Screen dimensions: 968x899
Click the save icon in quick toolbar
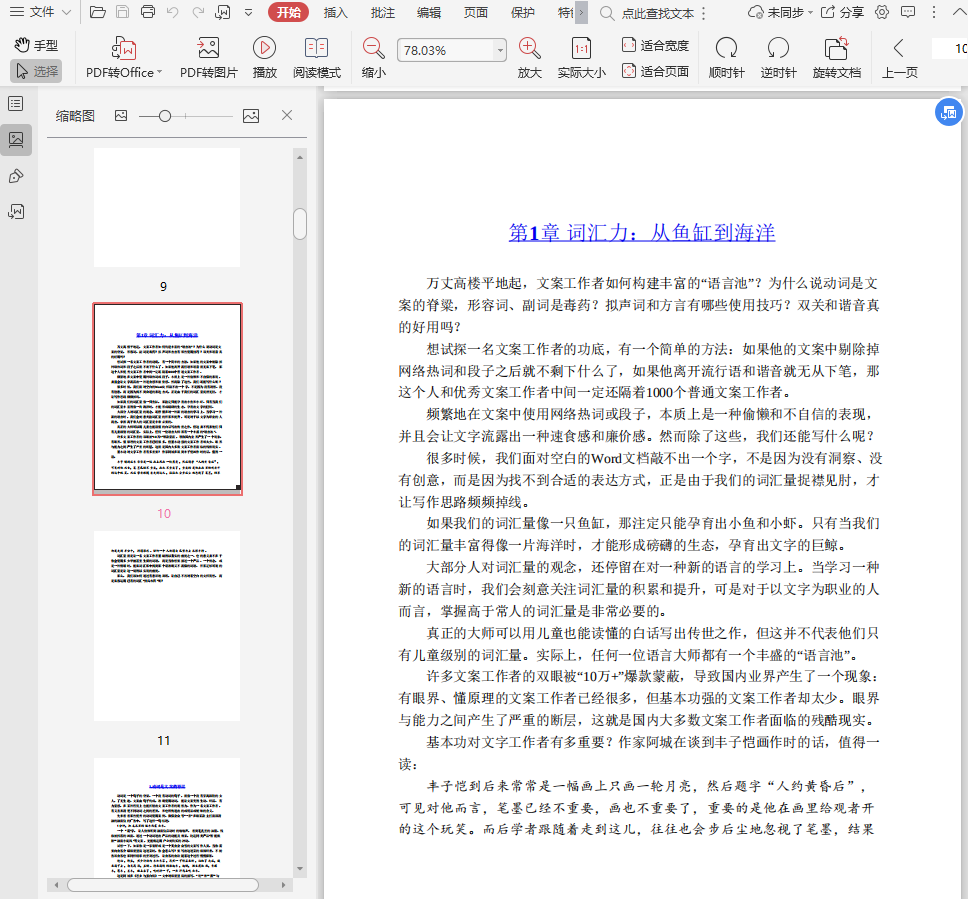(x=123, y=12)
